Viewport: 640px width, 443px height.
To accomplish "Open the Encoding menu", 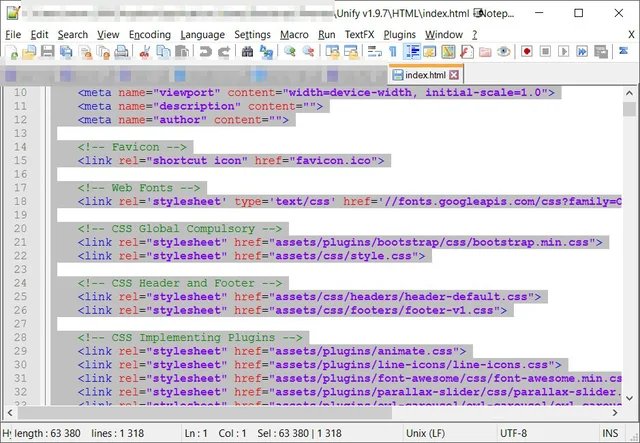I will [150, 35].
